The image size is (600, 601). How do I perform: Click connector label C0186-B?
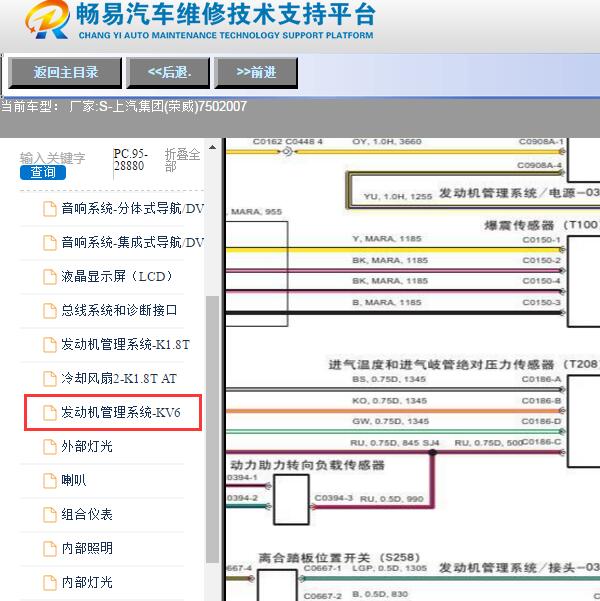tap(541, 401)
